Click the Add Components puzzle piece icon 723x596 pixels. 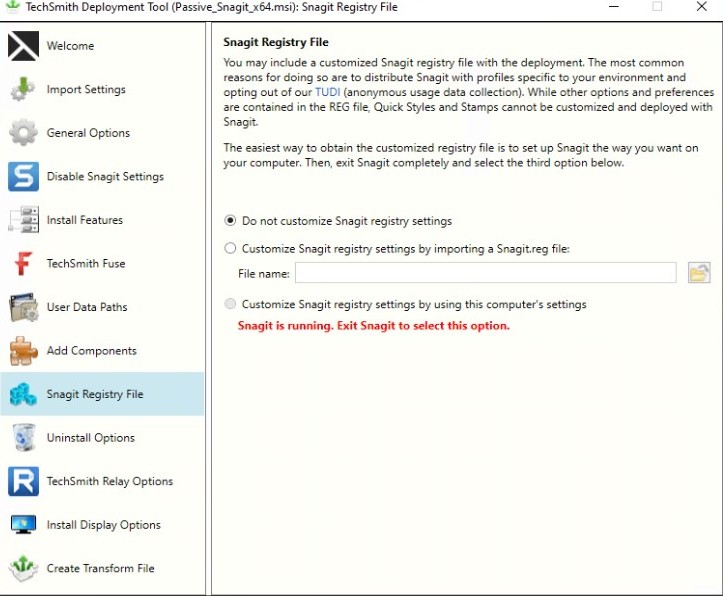coord(23,350)
